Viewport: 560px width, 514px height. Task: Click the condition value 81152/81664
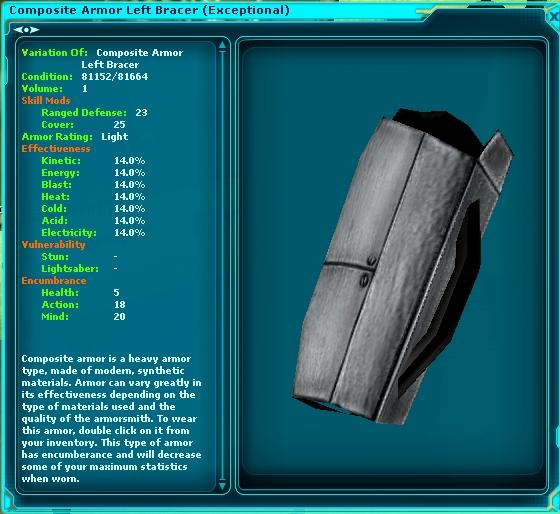click(x=115, y=77)
